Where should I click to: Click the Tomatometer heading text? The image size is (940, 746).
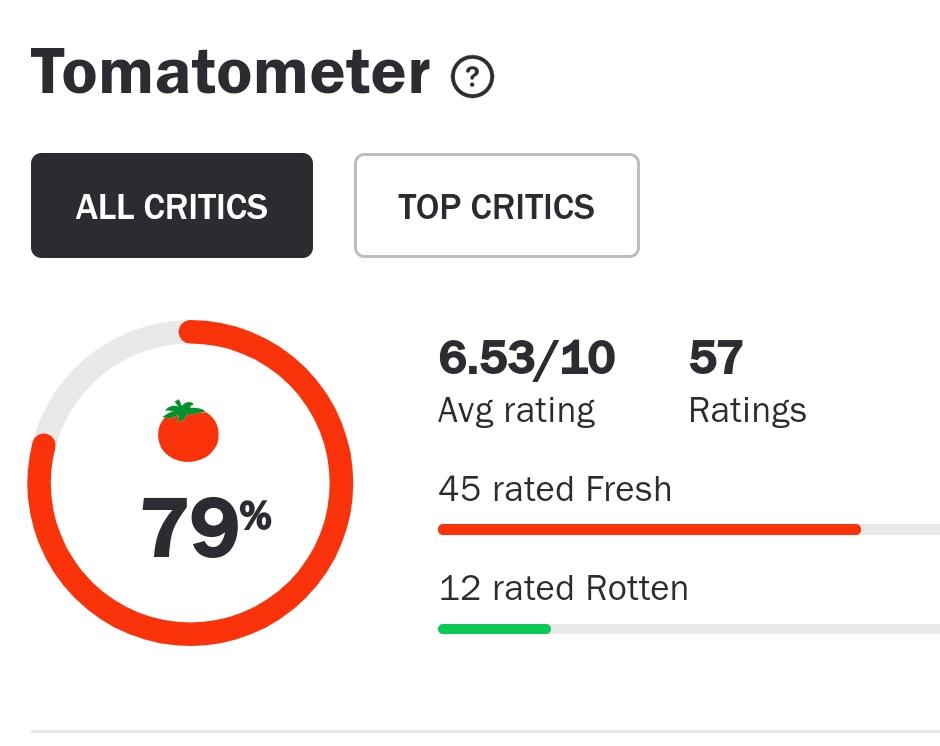[230, 73]
